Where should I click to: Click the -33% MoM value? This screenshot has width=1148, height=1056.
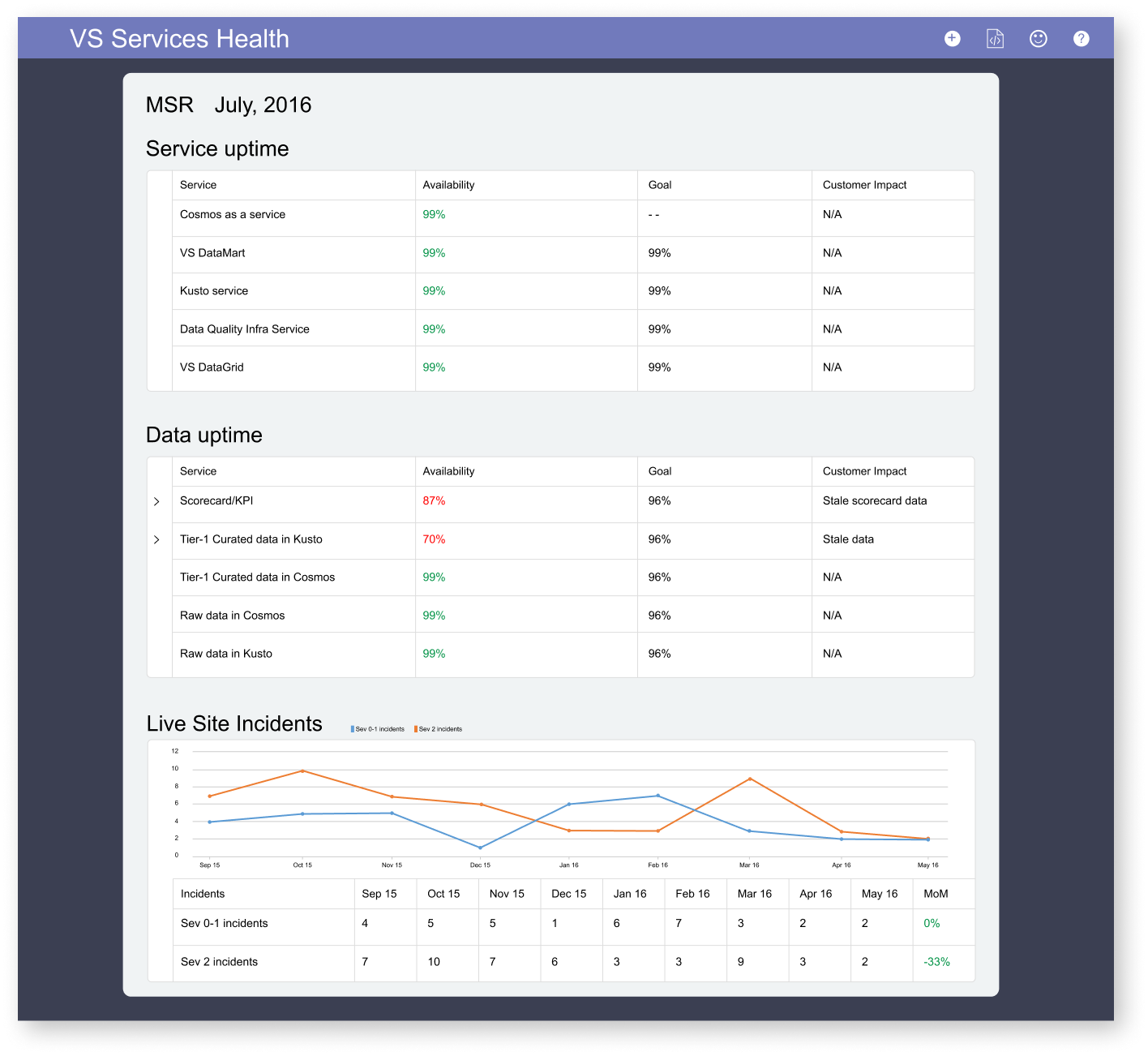[x=936, y=961]
